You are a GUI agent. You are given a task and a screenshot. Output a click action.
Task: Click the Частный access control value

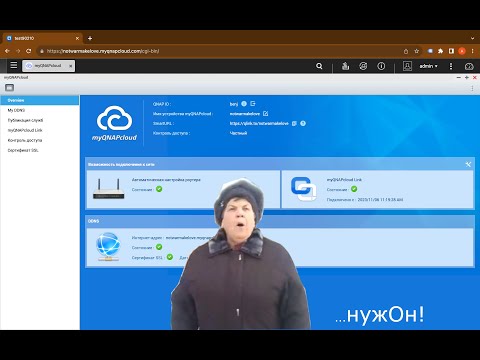[238, 133]
